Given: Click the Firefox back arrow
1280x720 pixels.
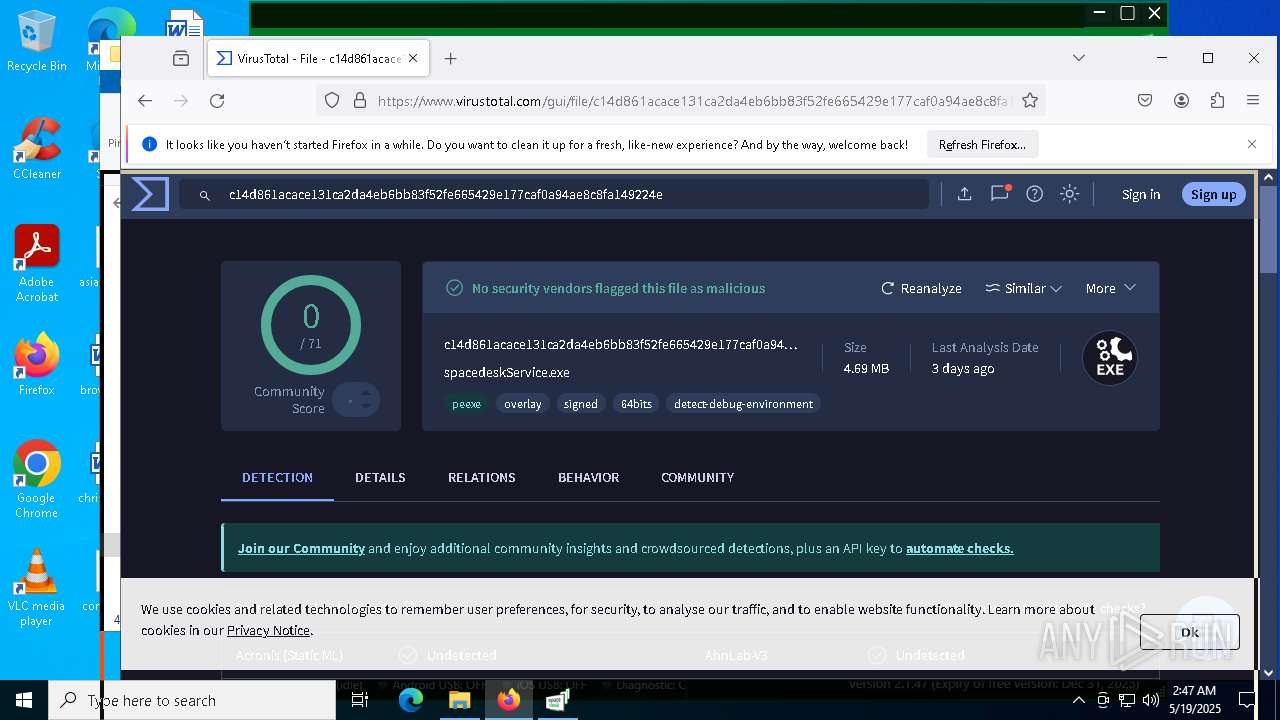Looking at the screenshot, I should click(145, 100).
